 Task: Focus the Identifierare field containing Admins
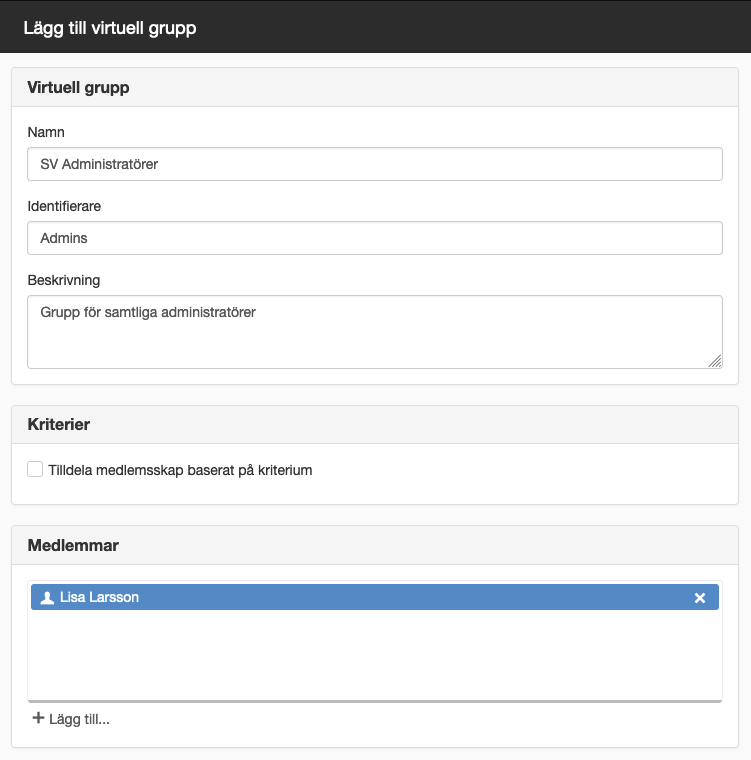[375, 238]
